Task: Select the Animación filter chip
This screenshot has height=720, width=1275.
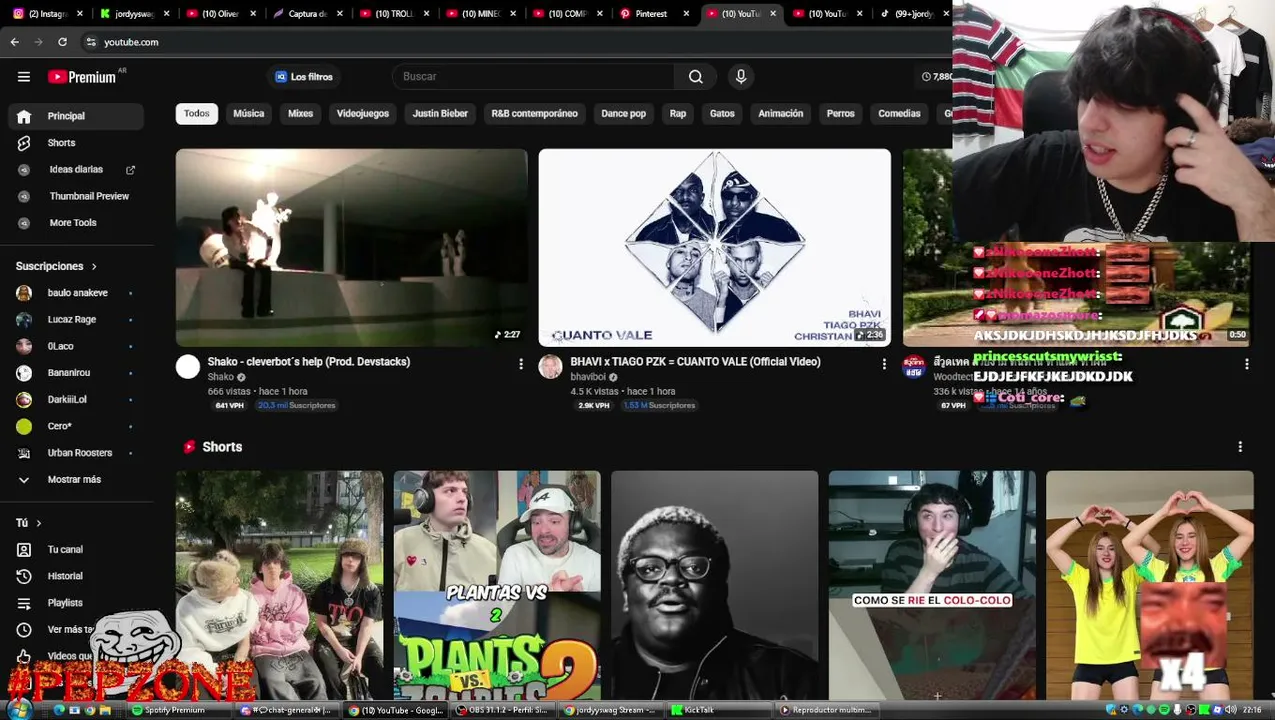Action: [781, 114]
